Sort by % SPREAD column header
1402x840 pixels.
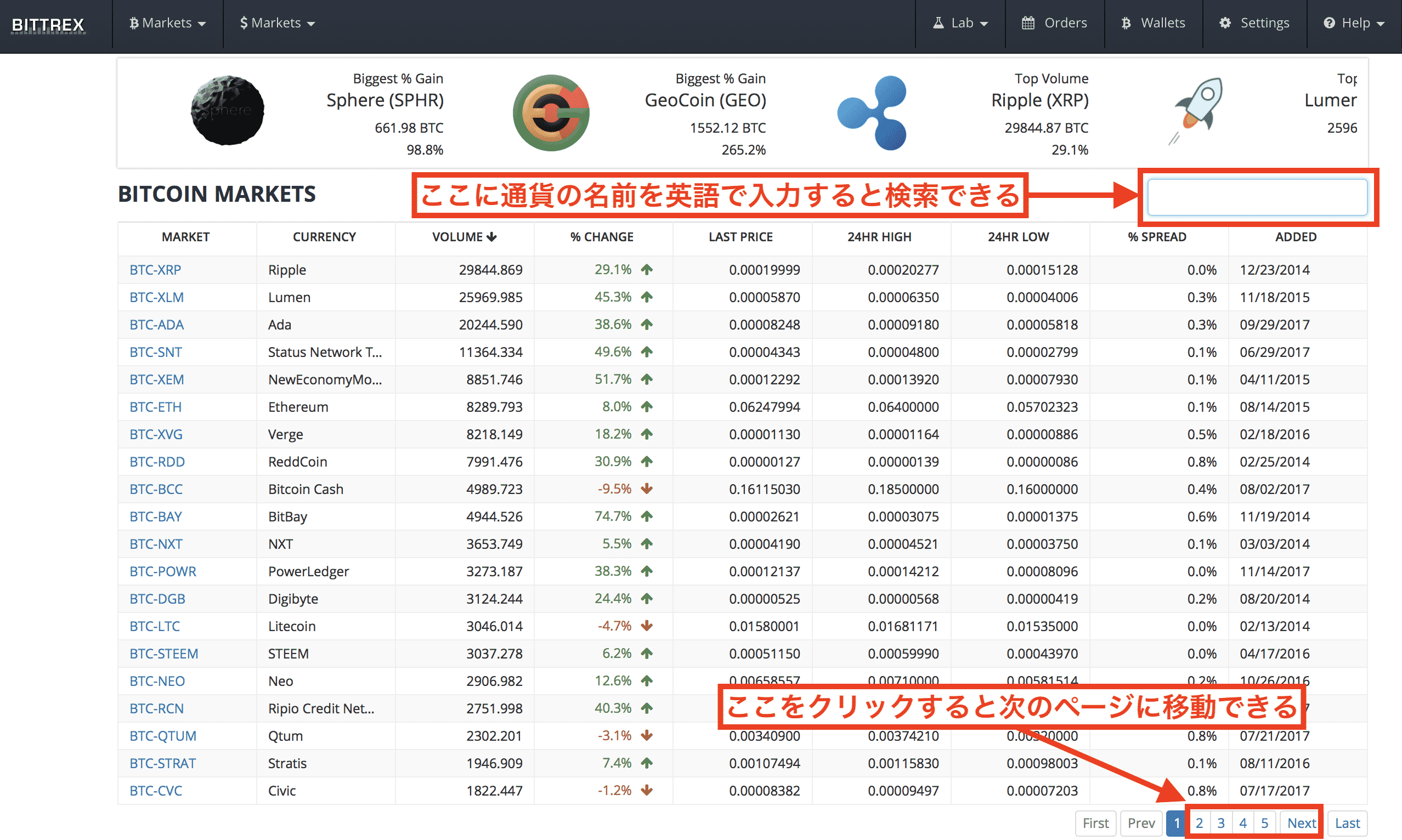click(1157, 237)
